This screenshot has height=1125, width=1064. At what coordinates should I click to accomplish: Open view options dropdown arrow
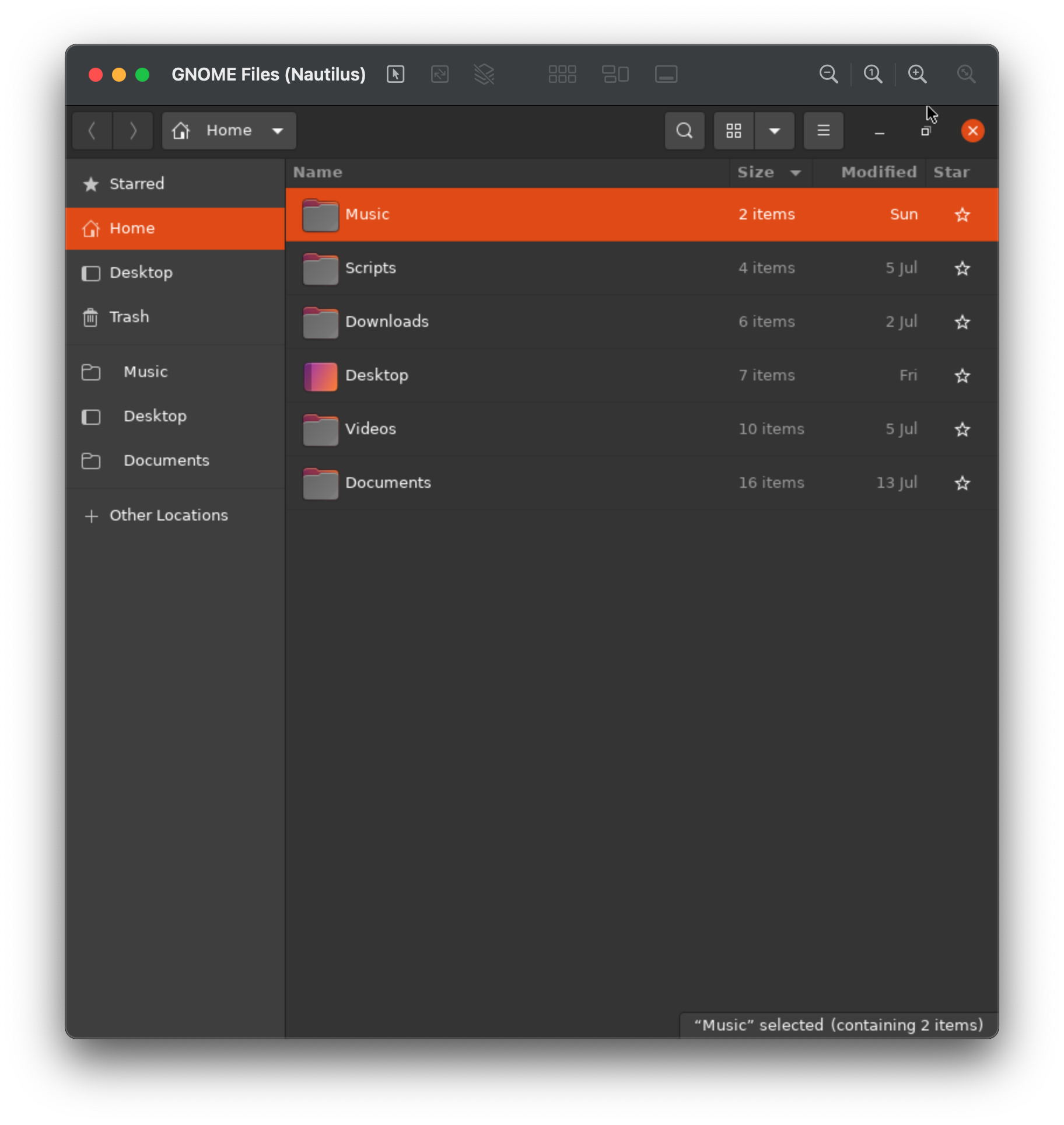(x=774, y=130)
